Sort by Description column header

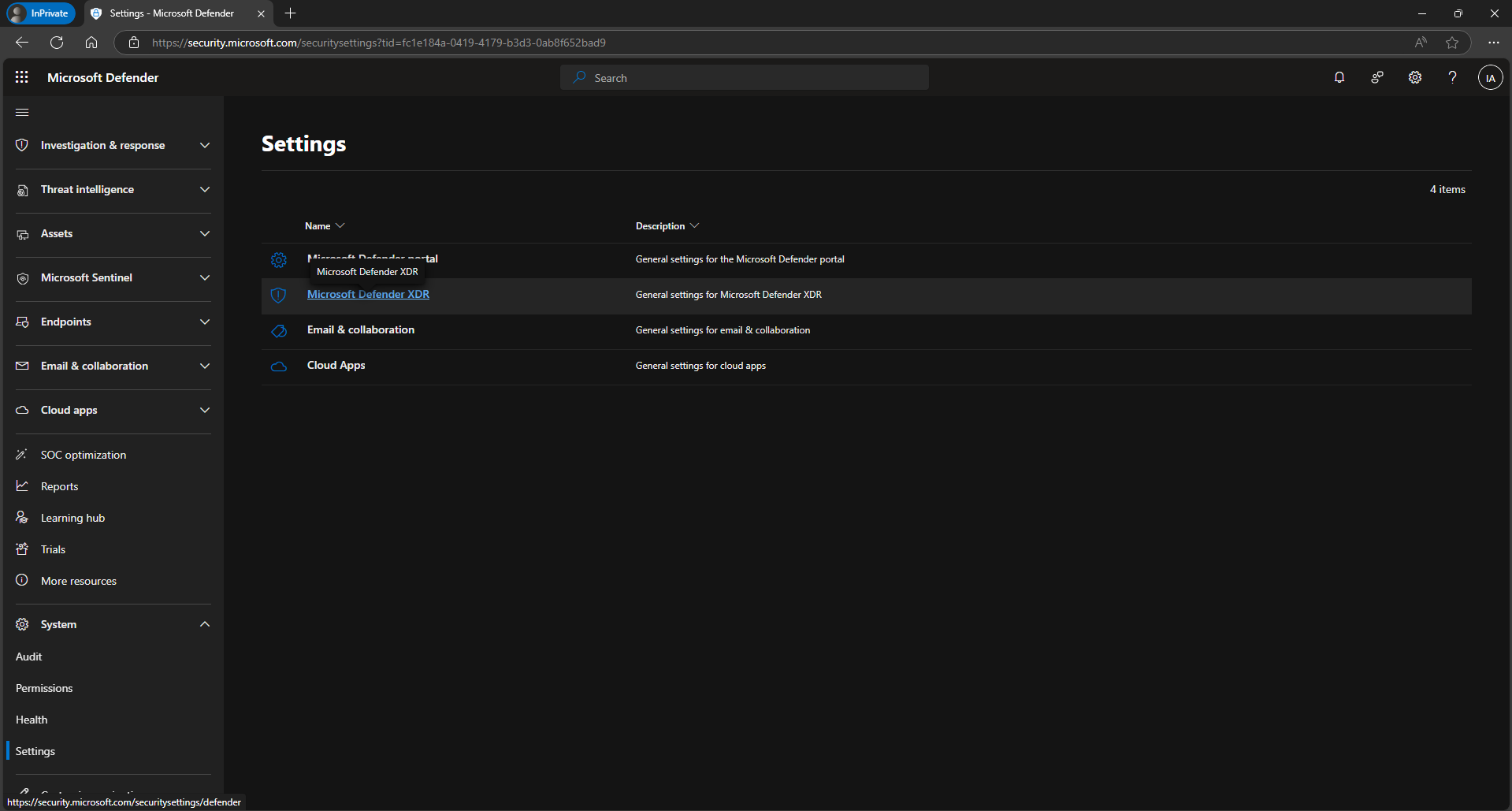(x=667, y=226)
